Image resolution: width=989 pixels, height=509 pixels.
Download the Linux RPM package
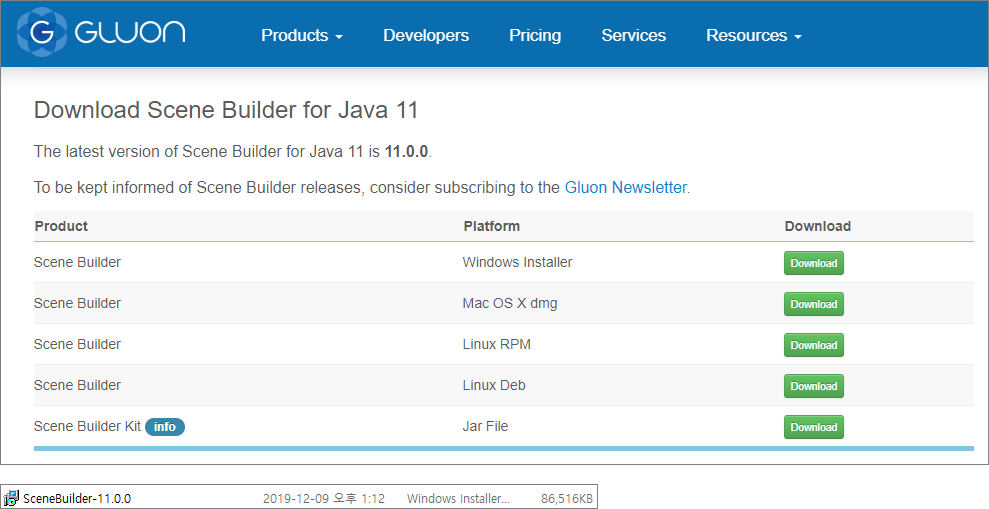click(814, 345)
